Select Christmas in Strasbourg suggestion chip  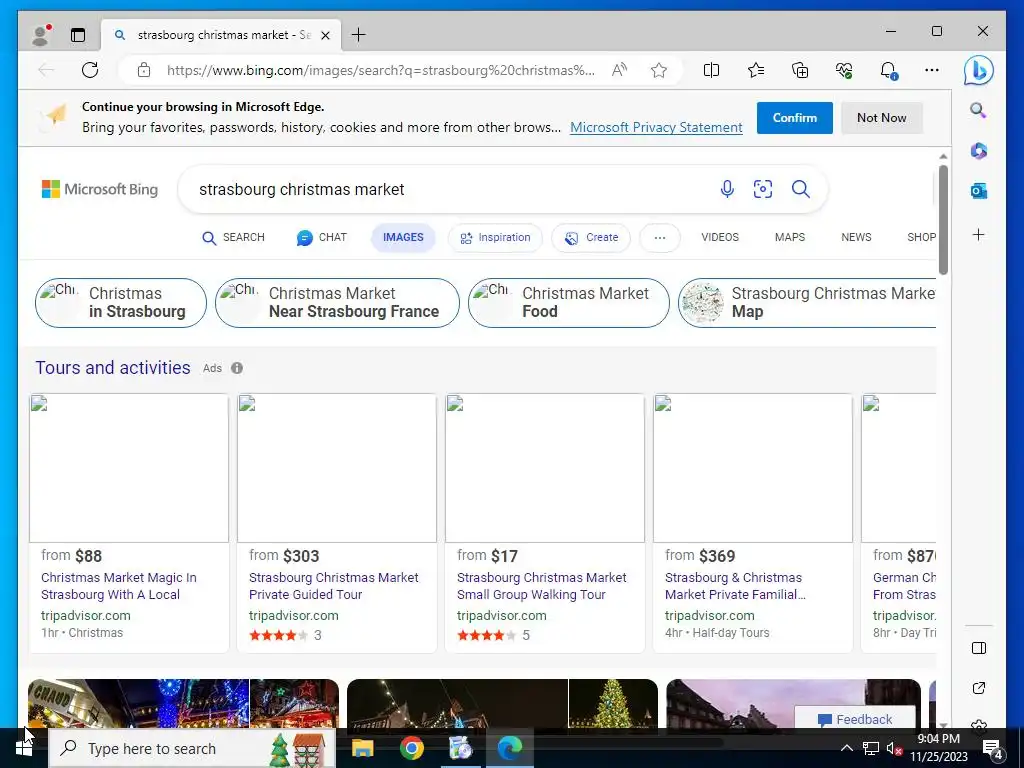tap(121, 303)
